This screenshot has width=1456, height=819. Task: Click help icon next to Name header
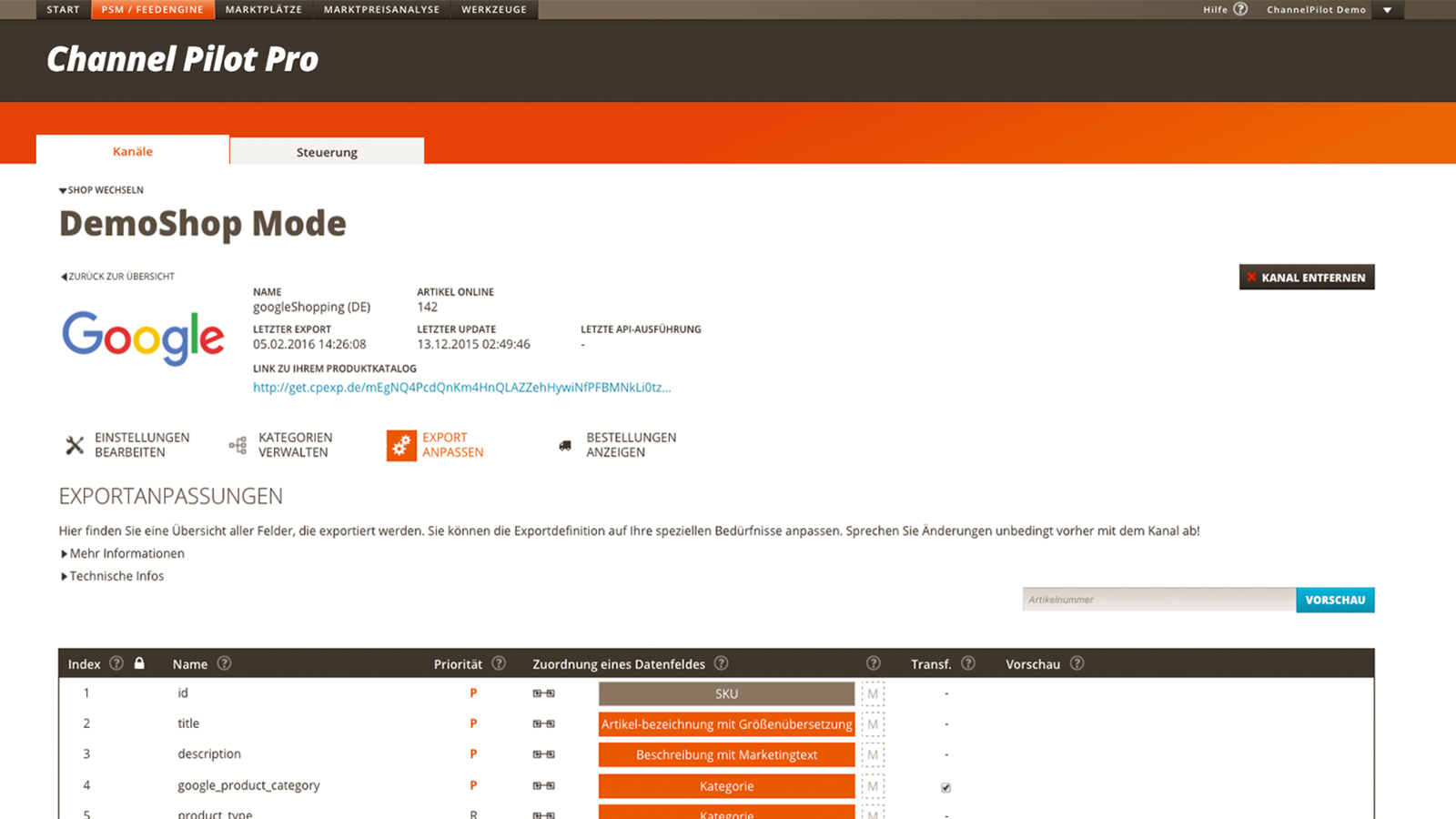tap(224, 663)
